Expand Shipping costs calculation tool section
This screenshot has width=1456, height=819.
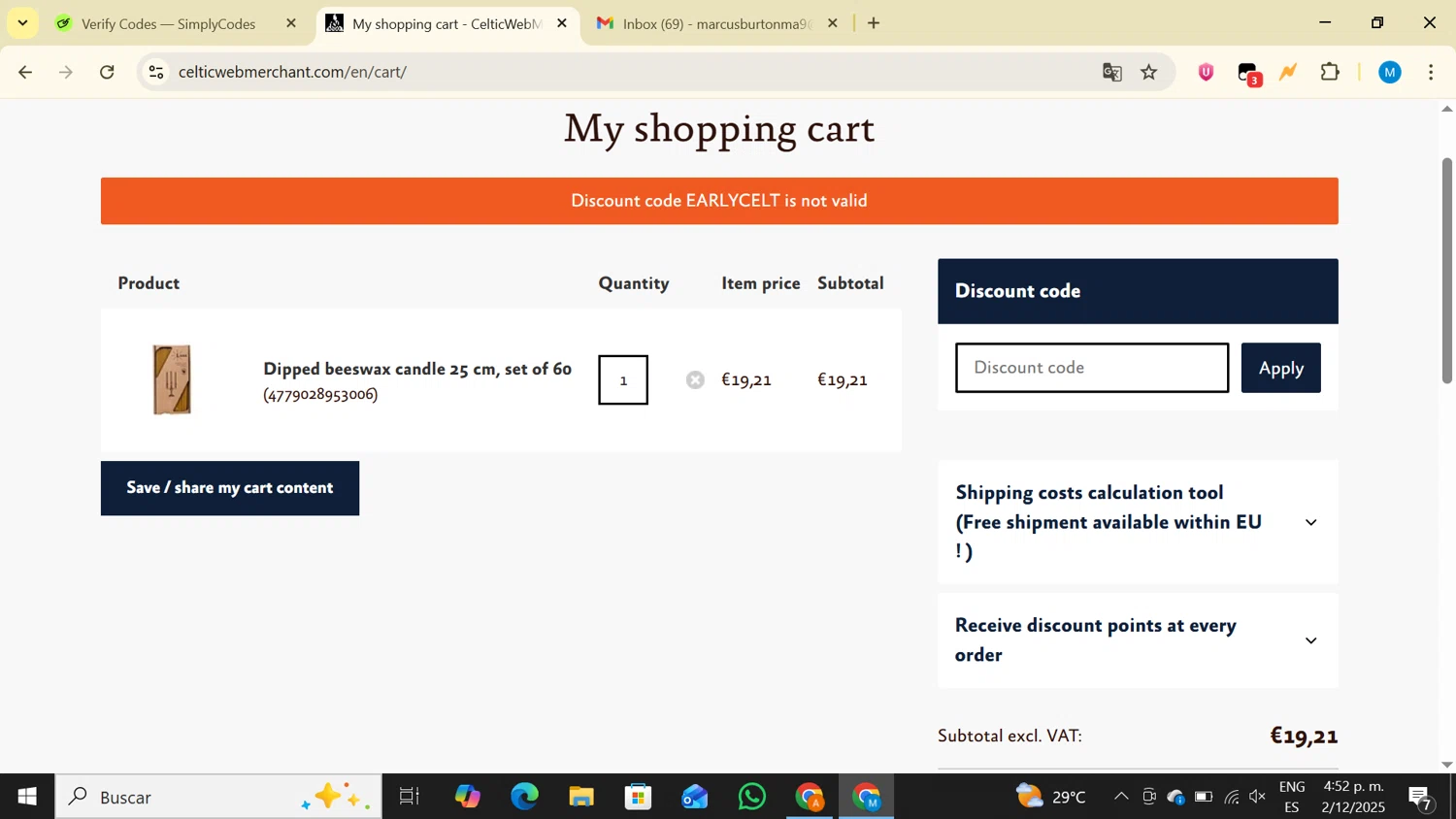coord(1138,522)
